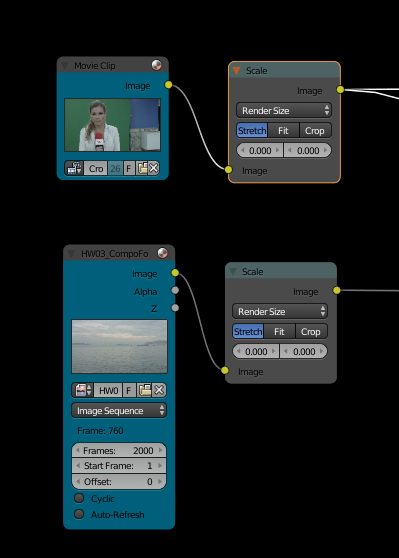Collapse the Movie Clip node
The height and width of the screenshot is (558, 399).
coord(64,65)
